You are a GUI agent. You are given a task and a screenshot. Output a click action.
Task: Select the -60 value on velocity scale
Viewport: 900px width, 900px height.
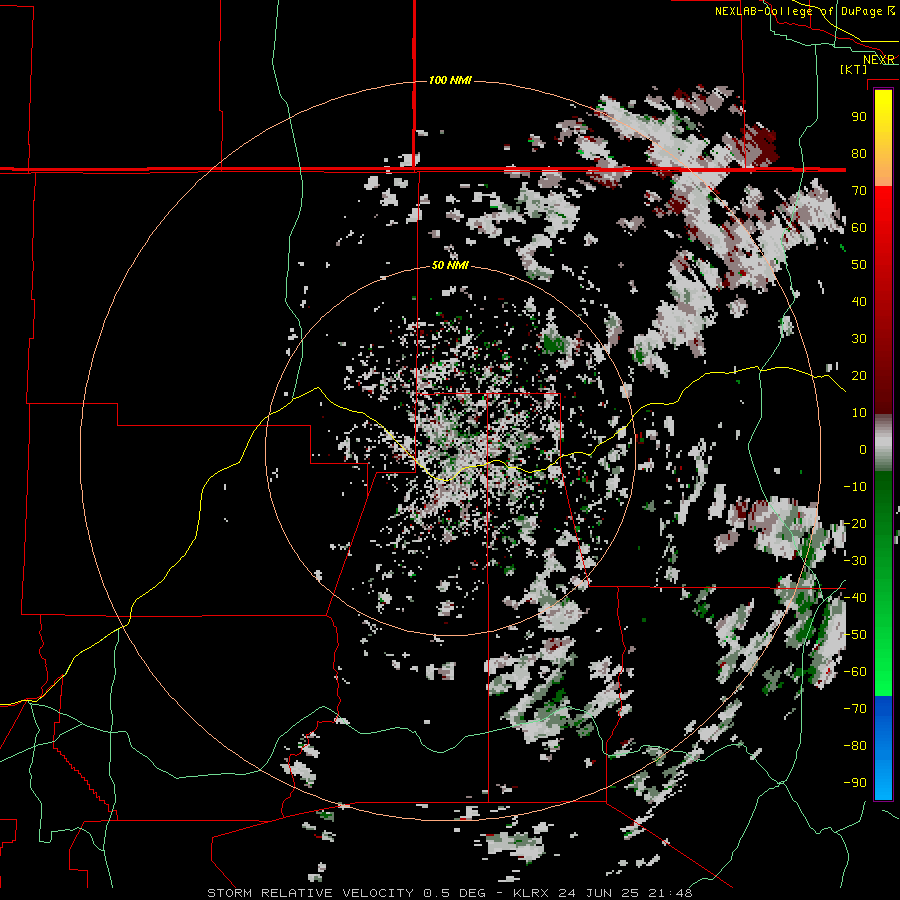[855, 672]
